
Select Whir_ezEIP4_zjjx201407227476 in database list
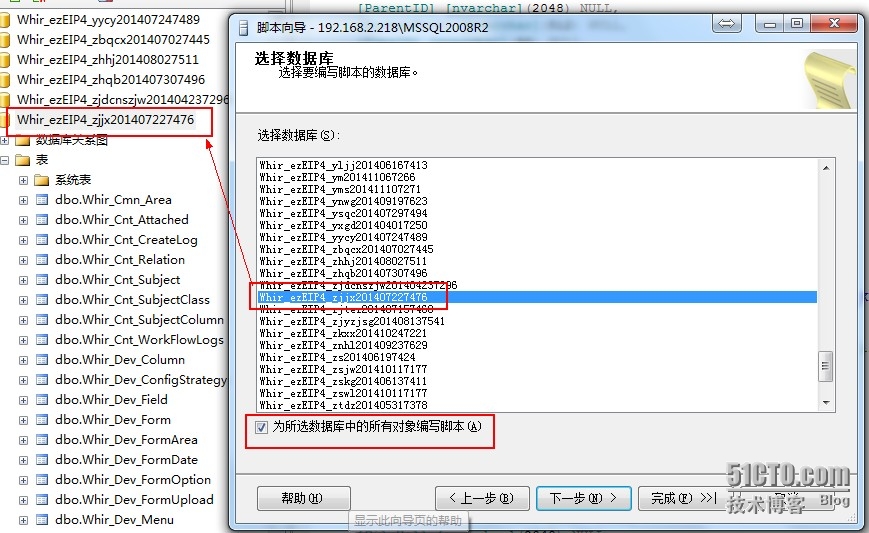point(537,298)
